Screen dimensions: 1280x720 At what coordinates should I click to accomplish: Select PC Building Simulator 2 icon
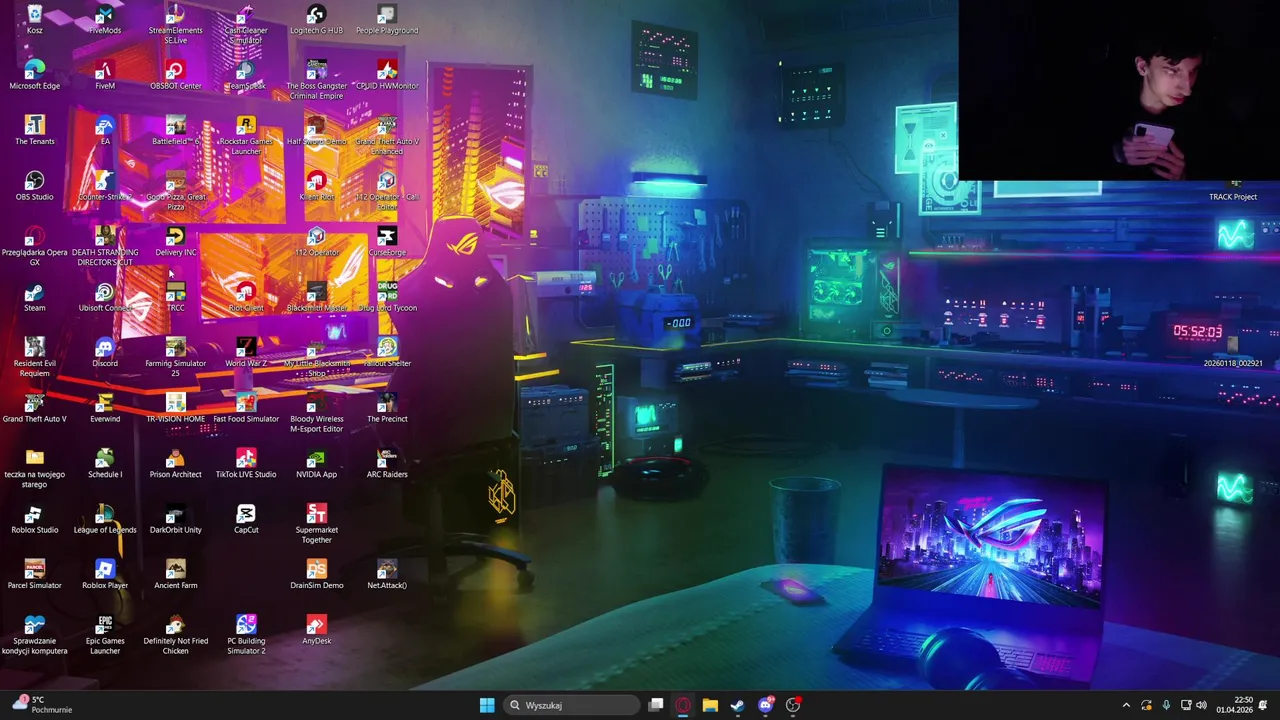pyautogui.click(x=246, y=635)
